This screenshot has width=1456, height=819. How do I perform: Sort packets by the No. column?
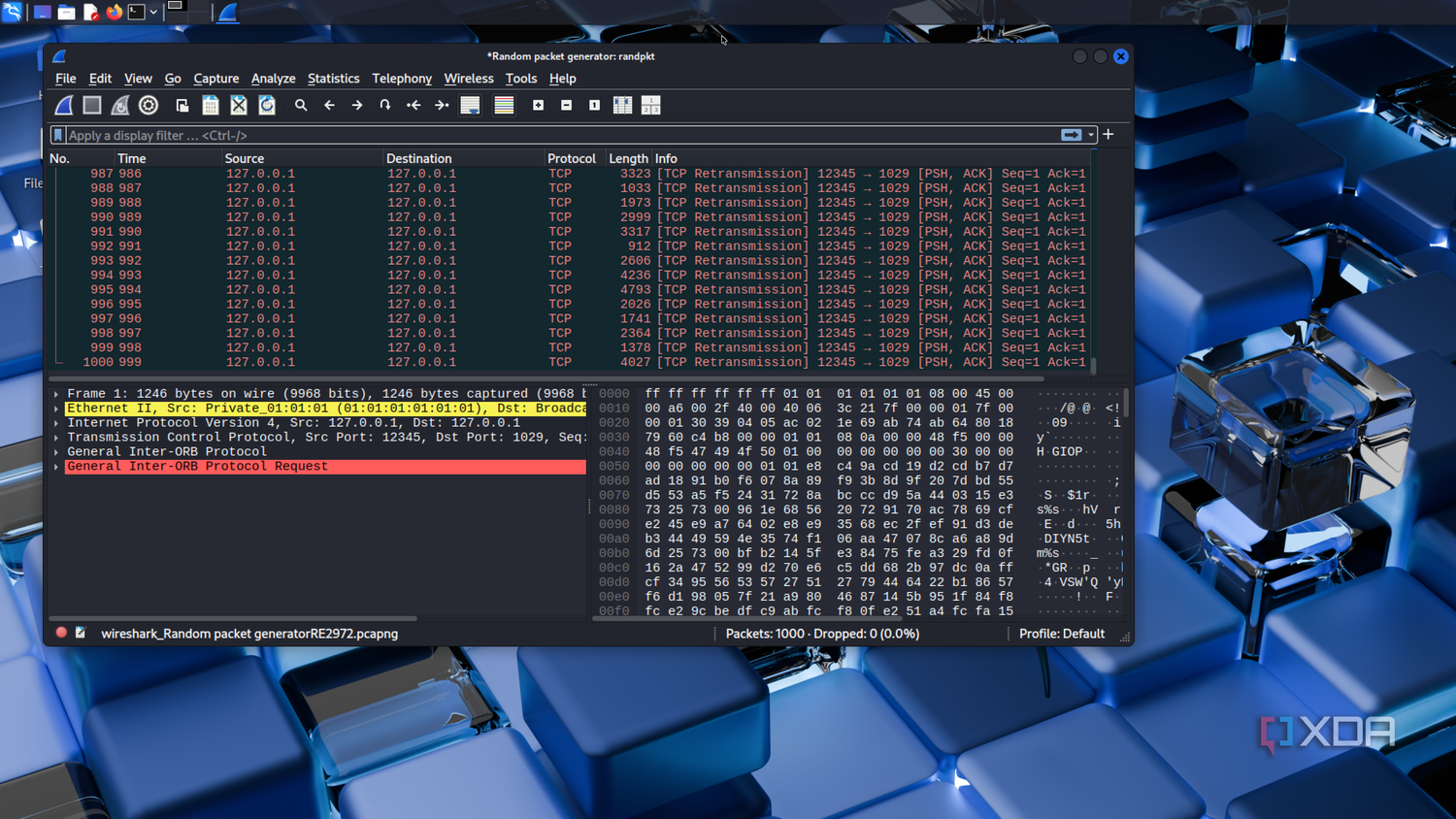(82, 158)
